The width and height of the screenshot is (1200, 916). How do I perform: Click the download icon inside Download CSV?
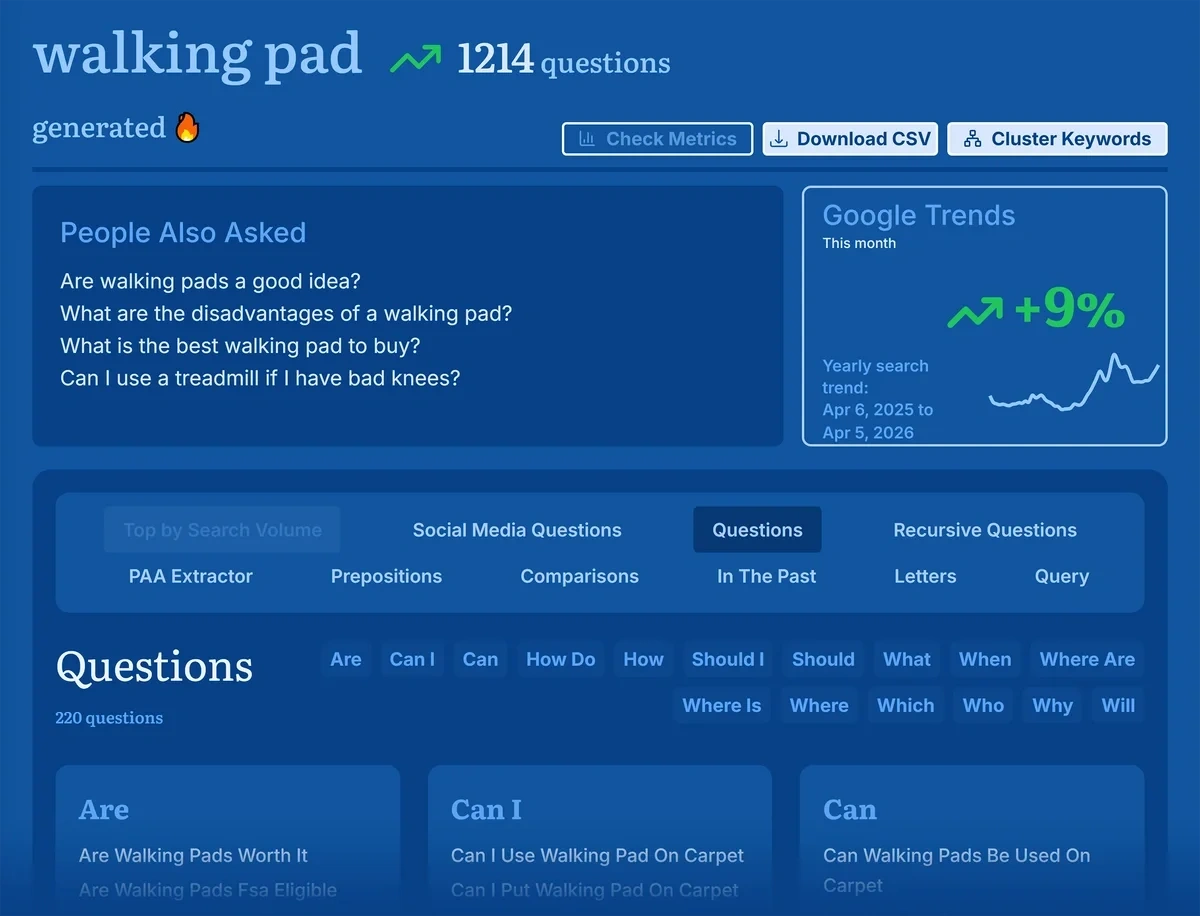click(x=778, y=138)
